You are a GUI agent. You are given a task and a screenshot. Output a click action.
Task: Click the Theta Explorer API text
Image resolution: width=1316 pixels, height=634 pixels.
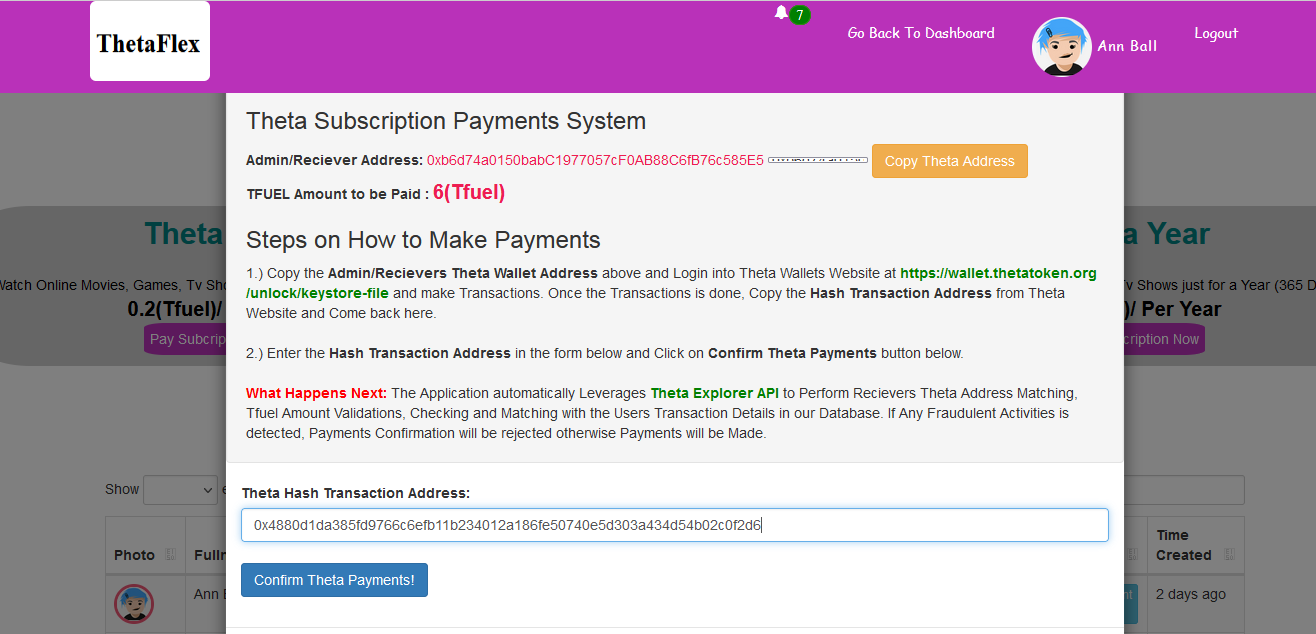coord(715,393)
